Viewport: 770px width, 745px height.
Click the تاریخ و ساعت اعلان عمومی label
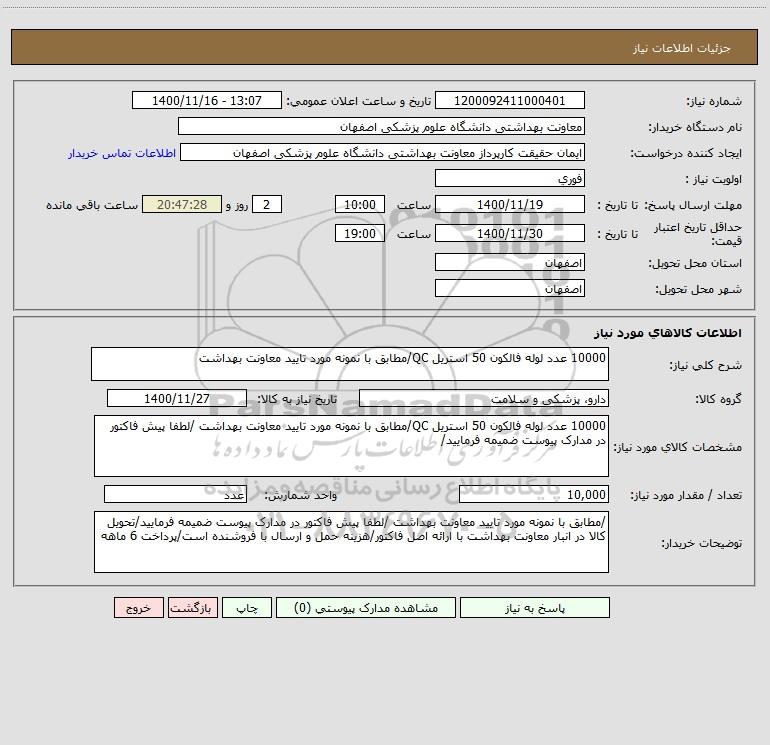pos(359,101)
